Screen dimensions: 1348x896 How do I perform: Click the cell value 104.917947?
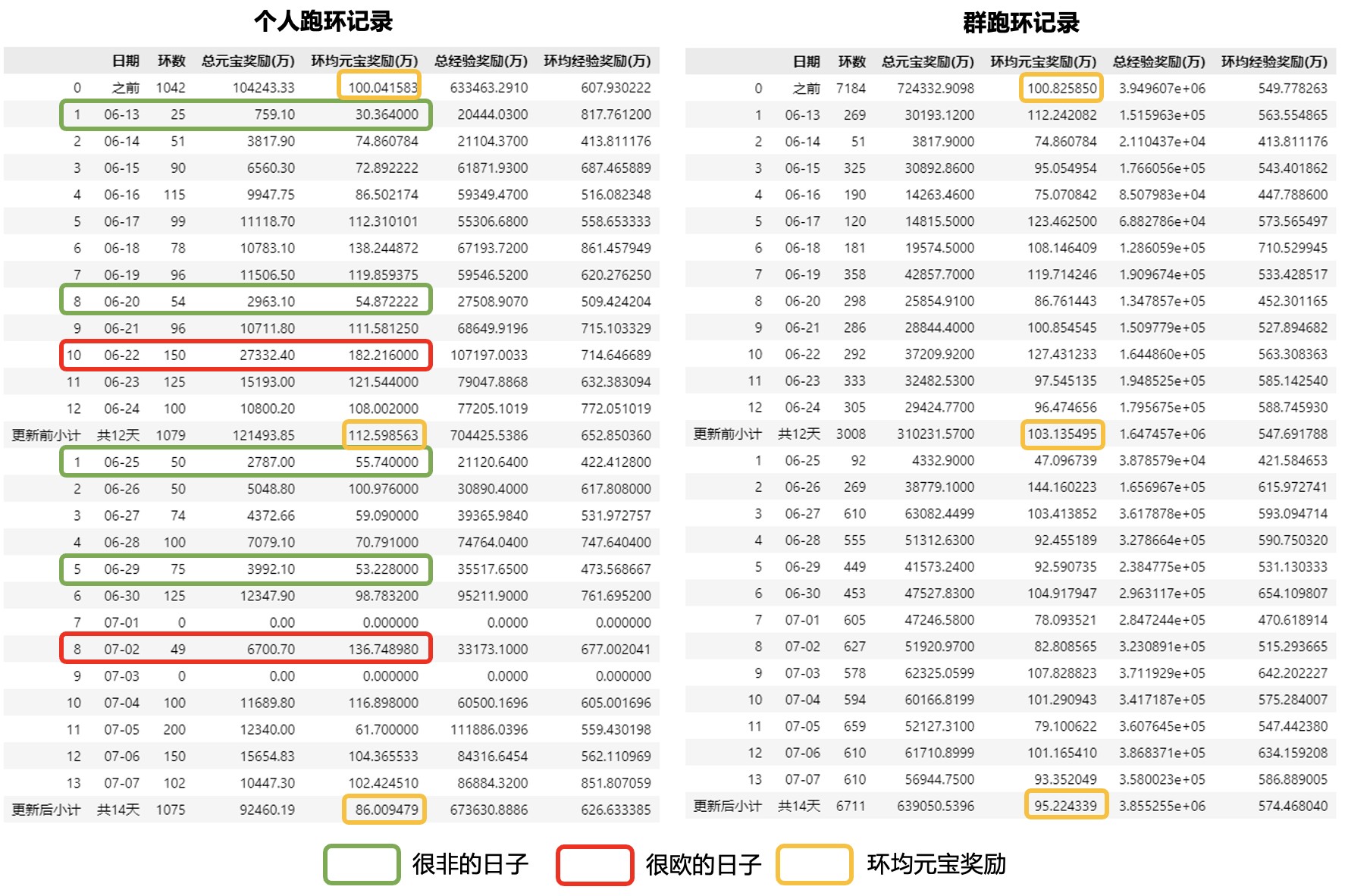click(1061, 594)
